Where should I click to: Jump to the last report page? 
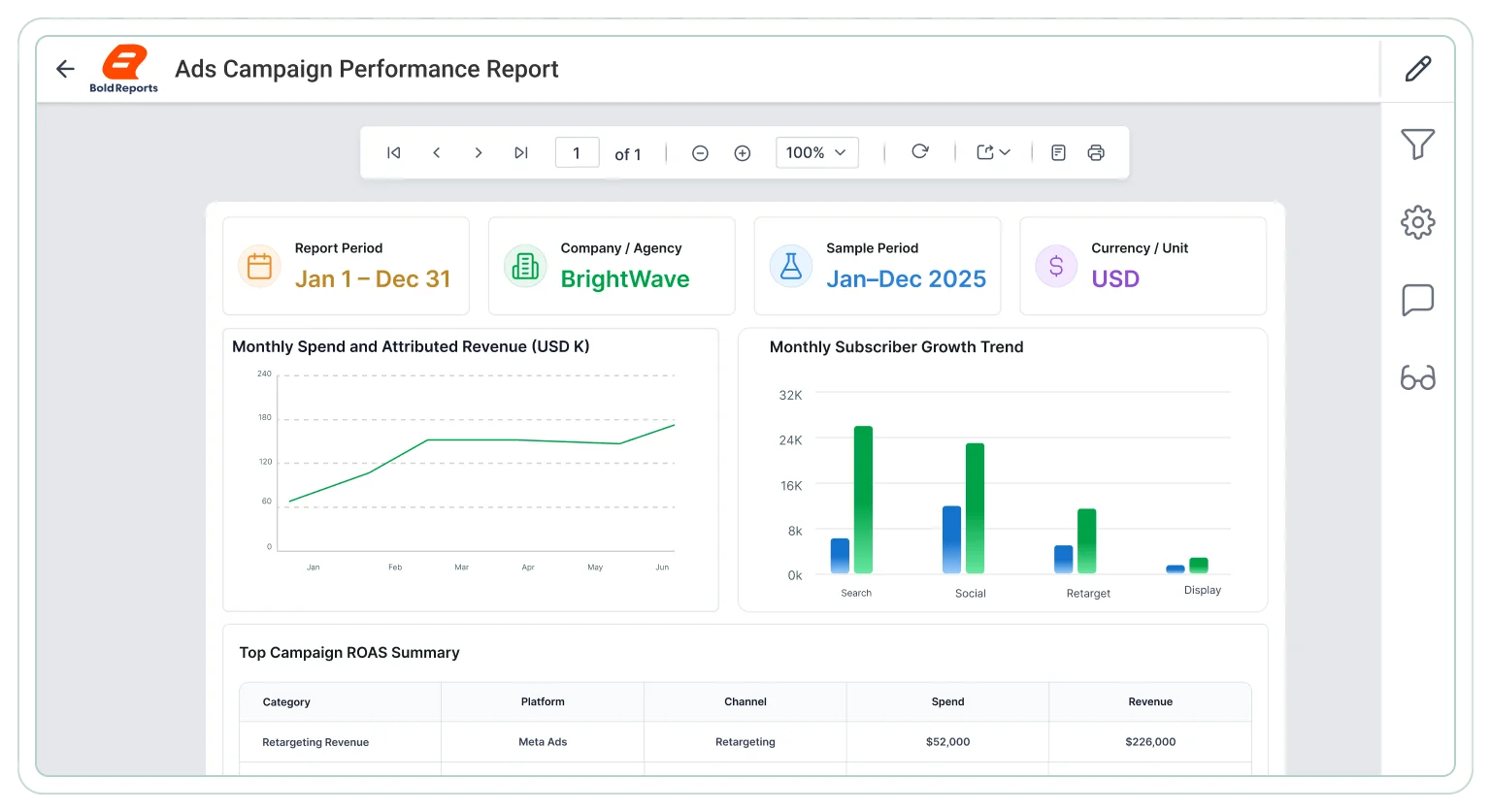[x=521, y=152]
